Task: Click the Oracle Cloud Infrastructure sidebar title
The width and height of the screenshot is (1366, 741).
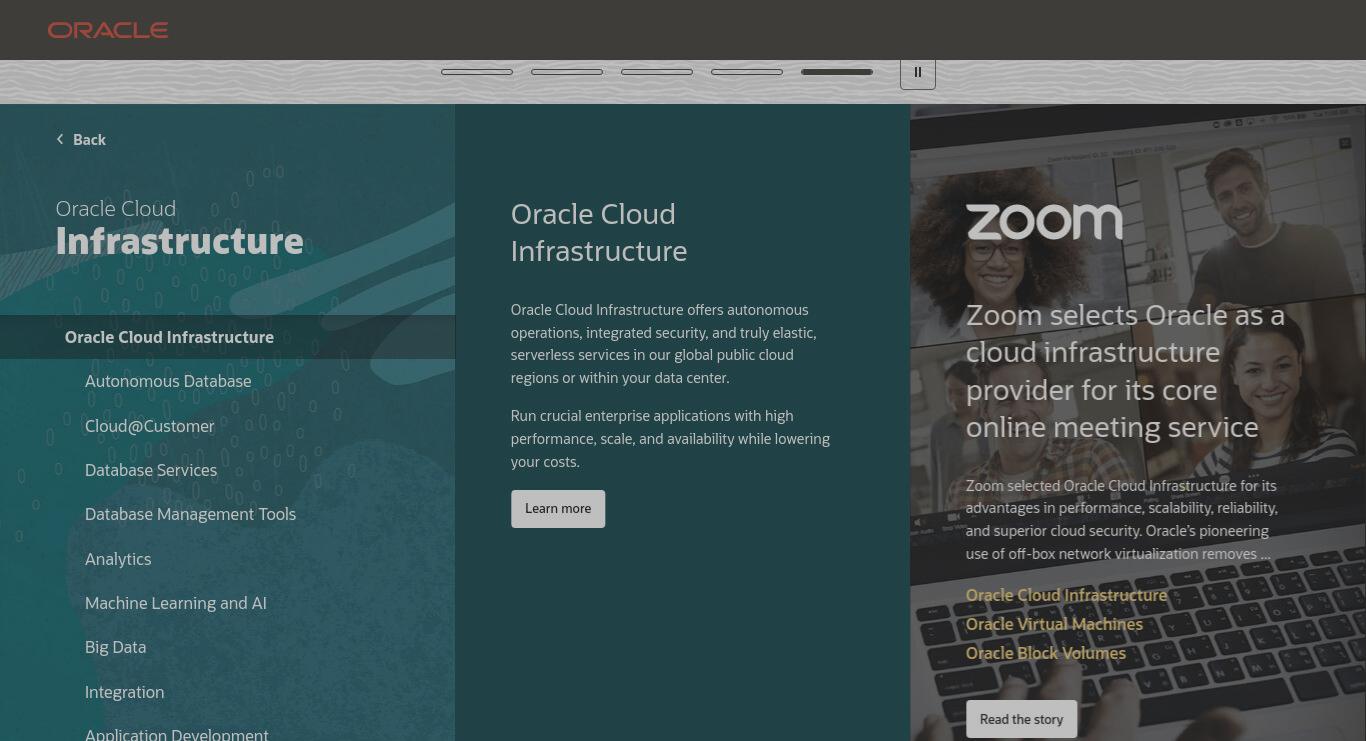Action: [x=179, y=228]
